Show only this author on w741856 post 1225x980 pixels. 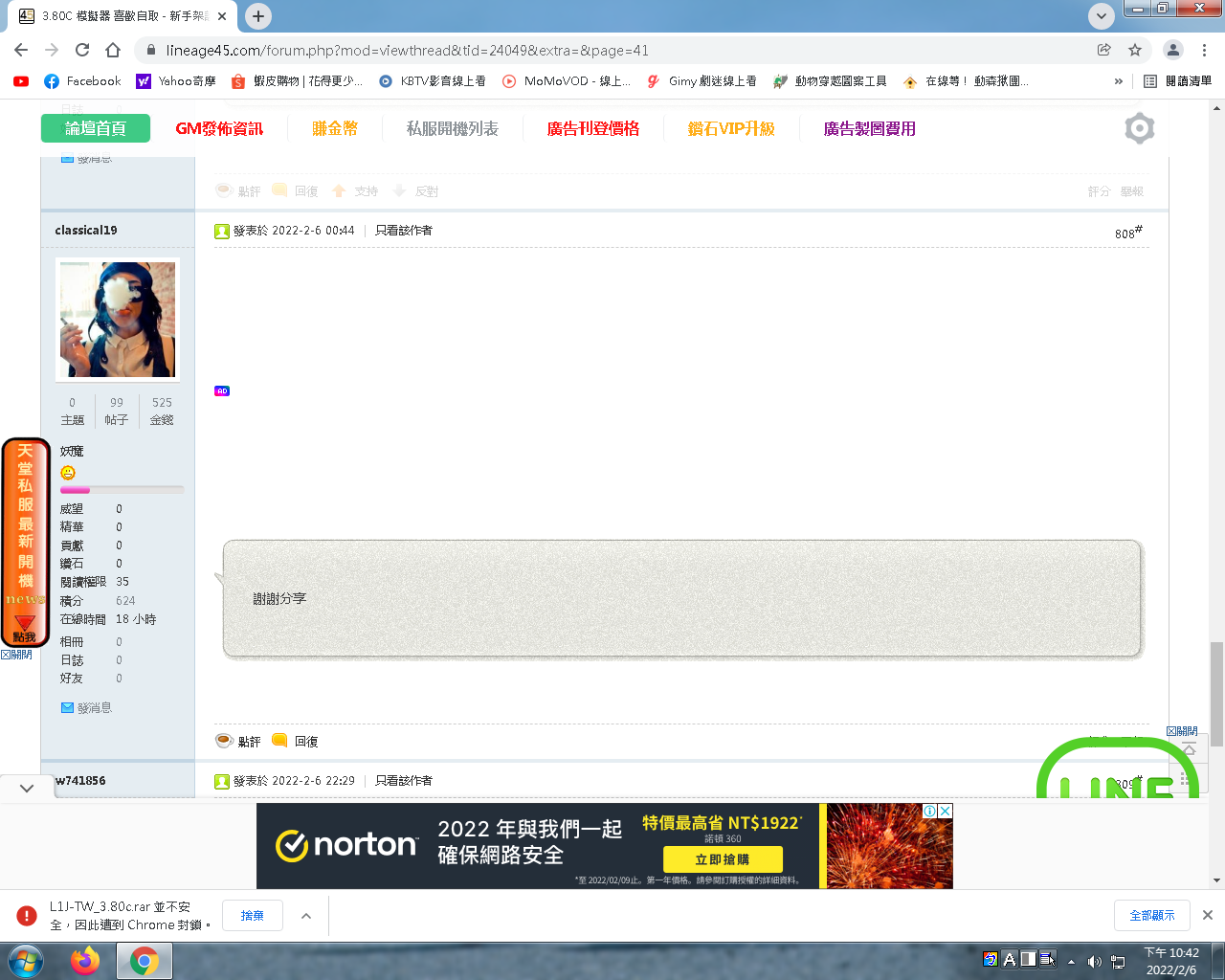pyautogui.click(x=404, y=781)
